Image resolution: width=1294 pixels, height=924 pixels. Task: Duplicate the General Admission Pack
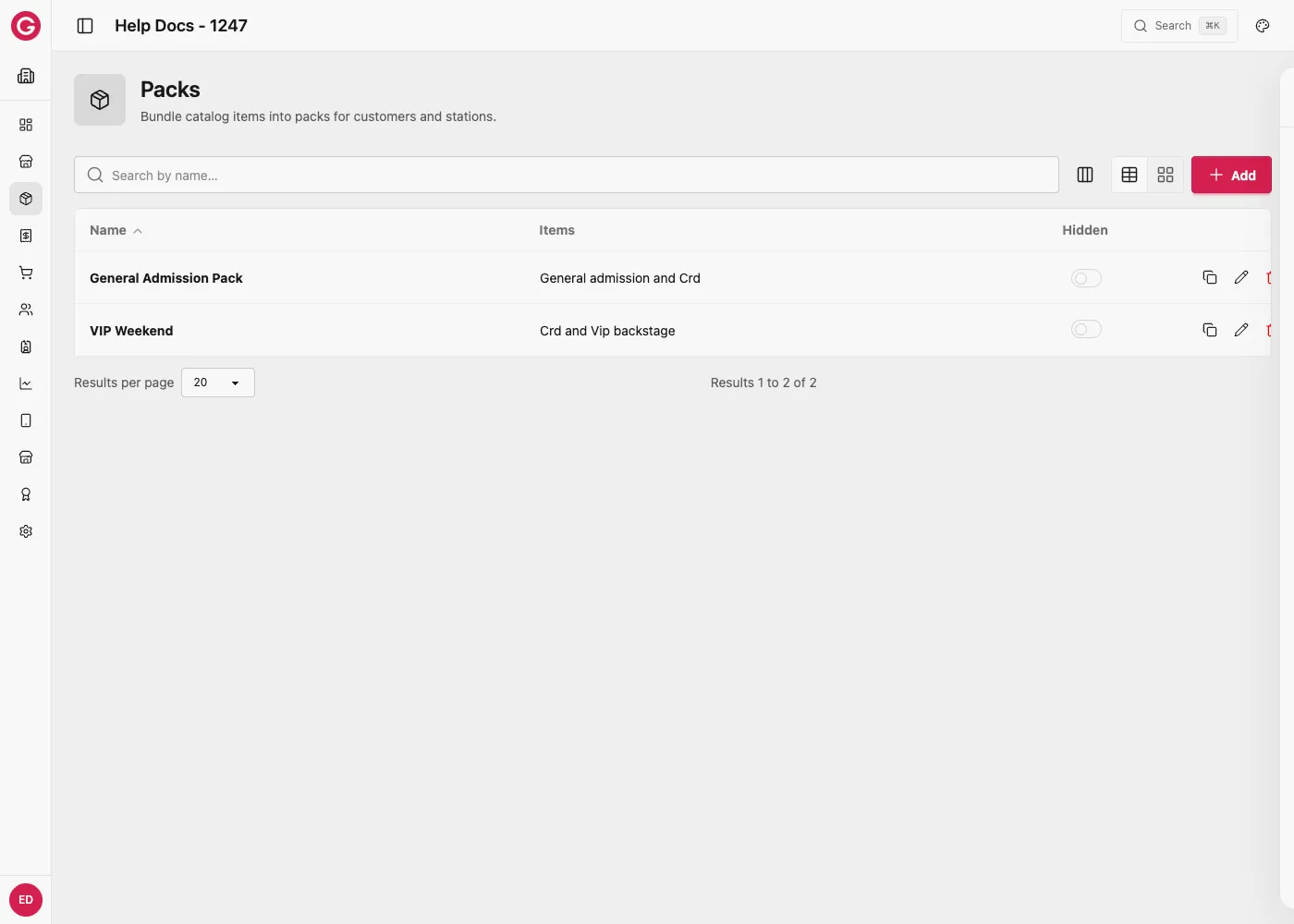pos(1210,277)
